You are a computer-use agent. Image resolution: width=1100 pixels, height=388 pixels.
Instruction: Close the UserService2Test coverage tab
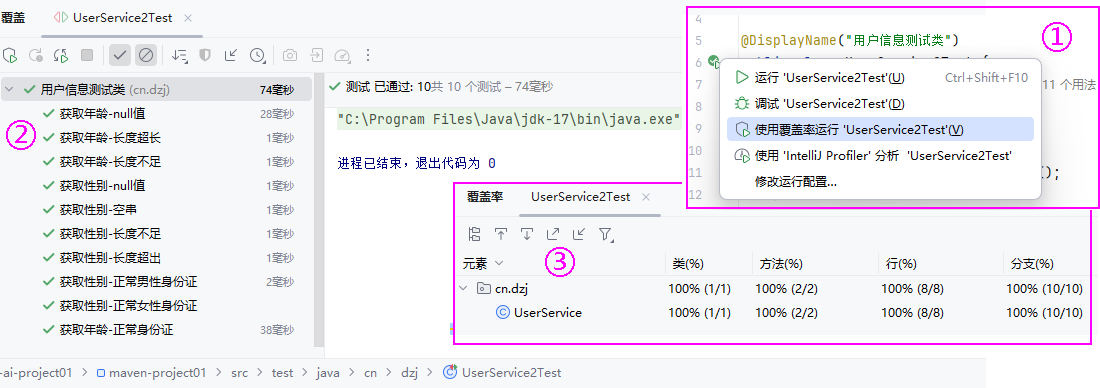(x=645, y=197)
